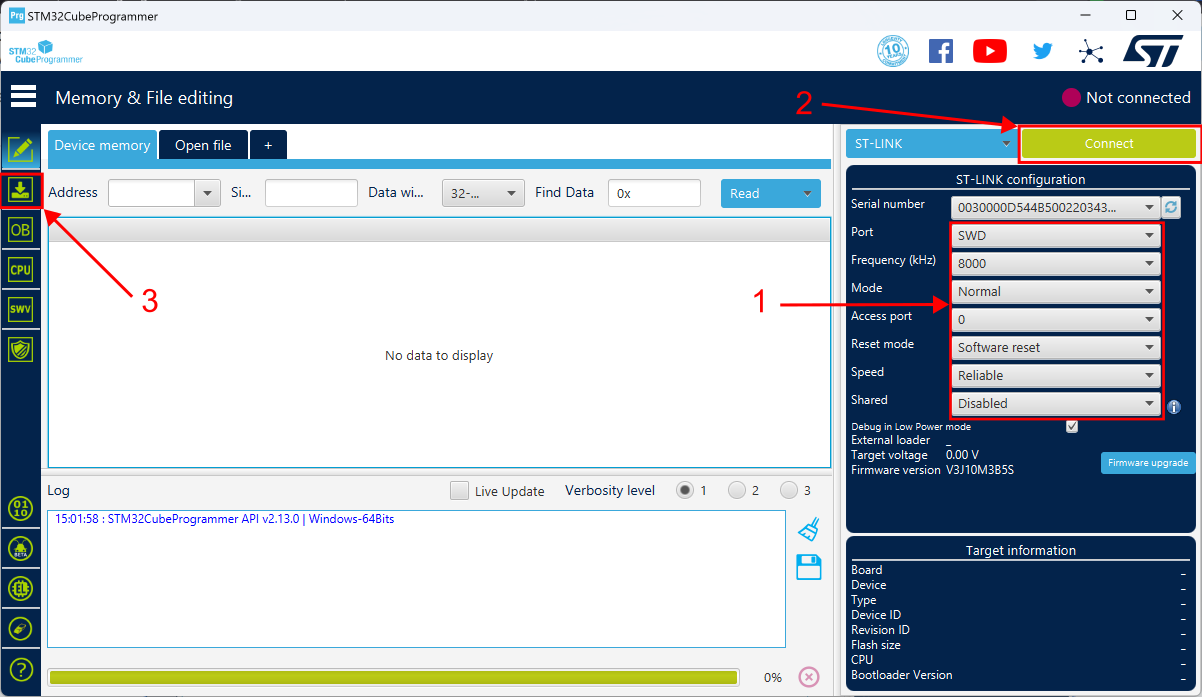The width and height of the screenshot is (1202, 697).
Task: Expand the Frequency (kHz) dropdown
Action: coord(1056,264)
